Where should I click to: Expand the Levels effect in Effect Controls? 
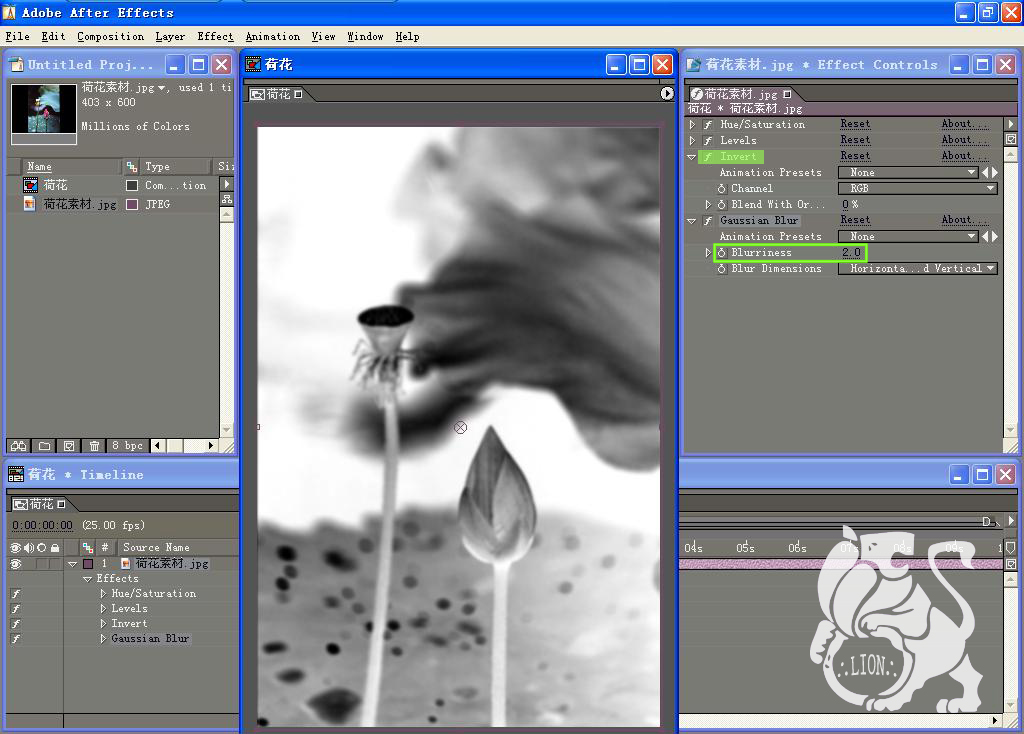click(692, 141)
